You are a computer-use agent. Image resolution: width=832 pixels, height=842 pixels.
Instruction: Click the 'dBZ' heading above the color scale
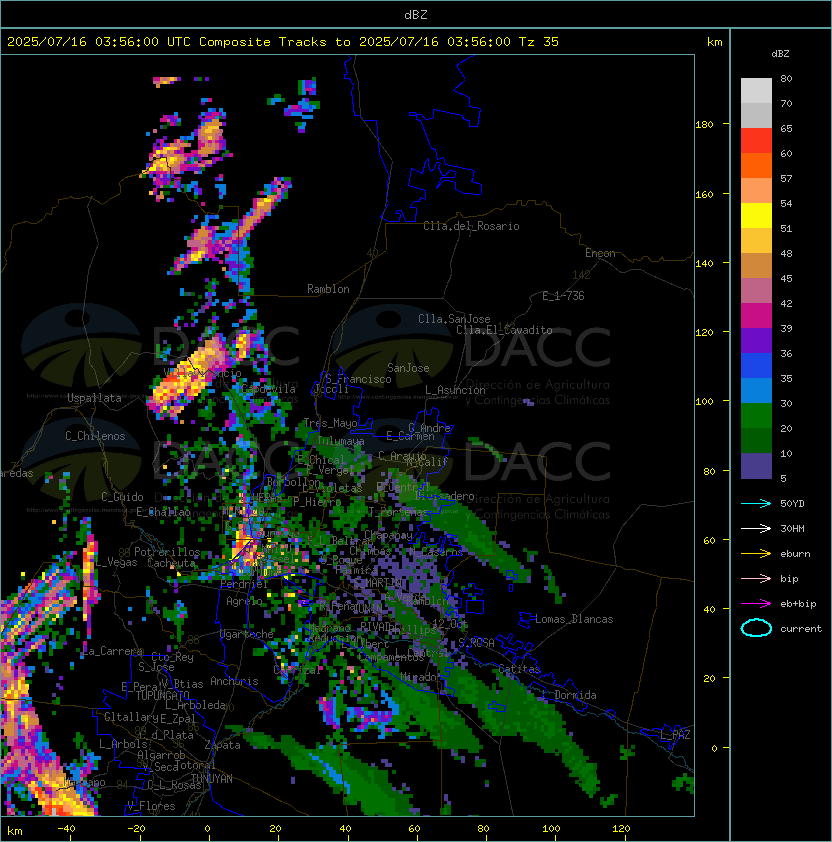(780, 54)
